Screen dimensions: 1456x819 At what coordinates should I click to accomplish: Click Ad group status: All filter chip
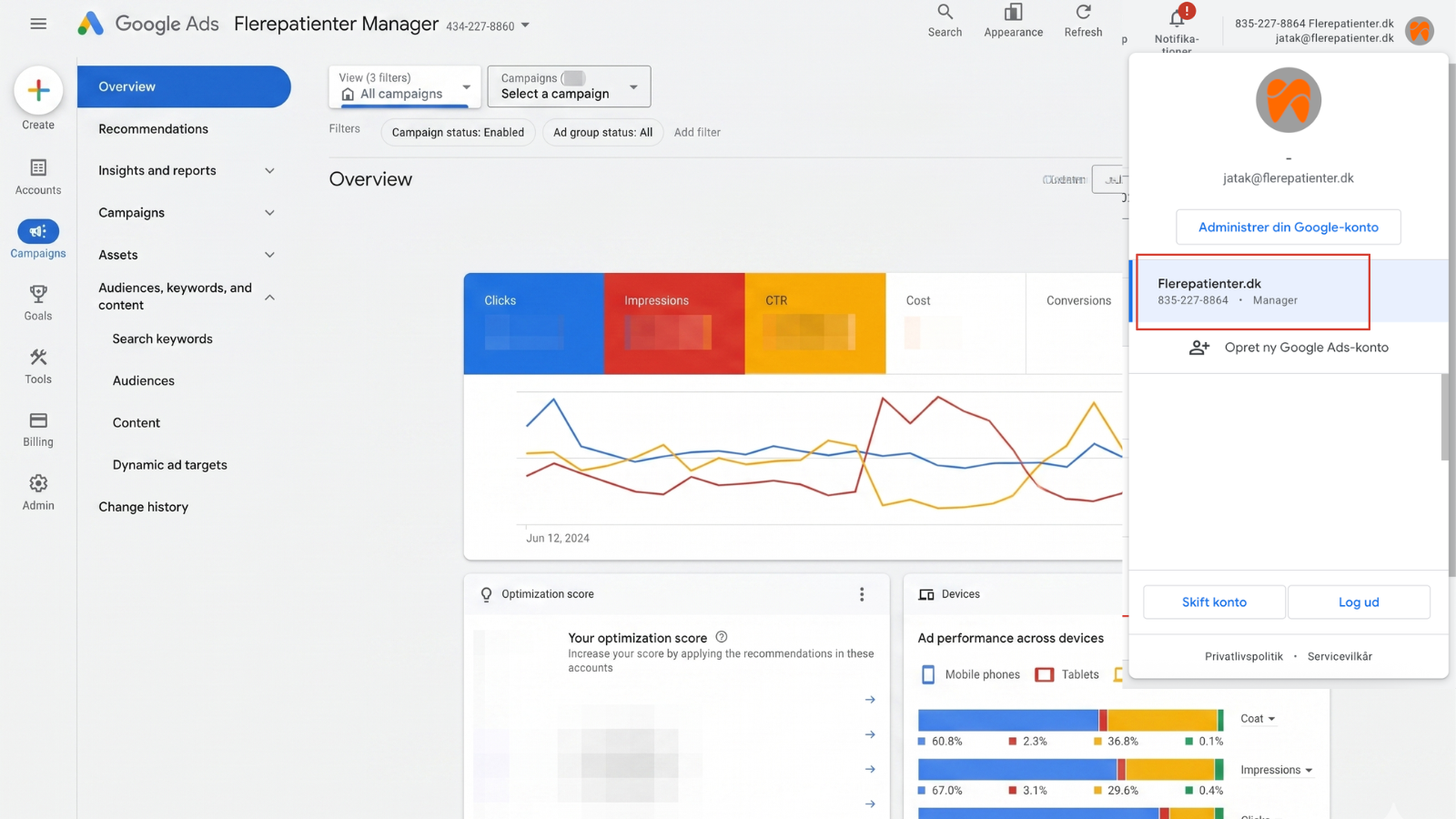(602, 132)
